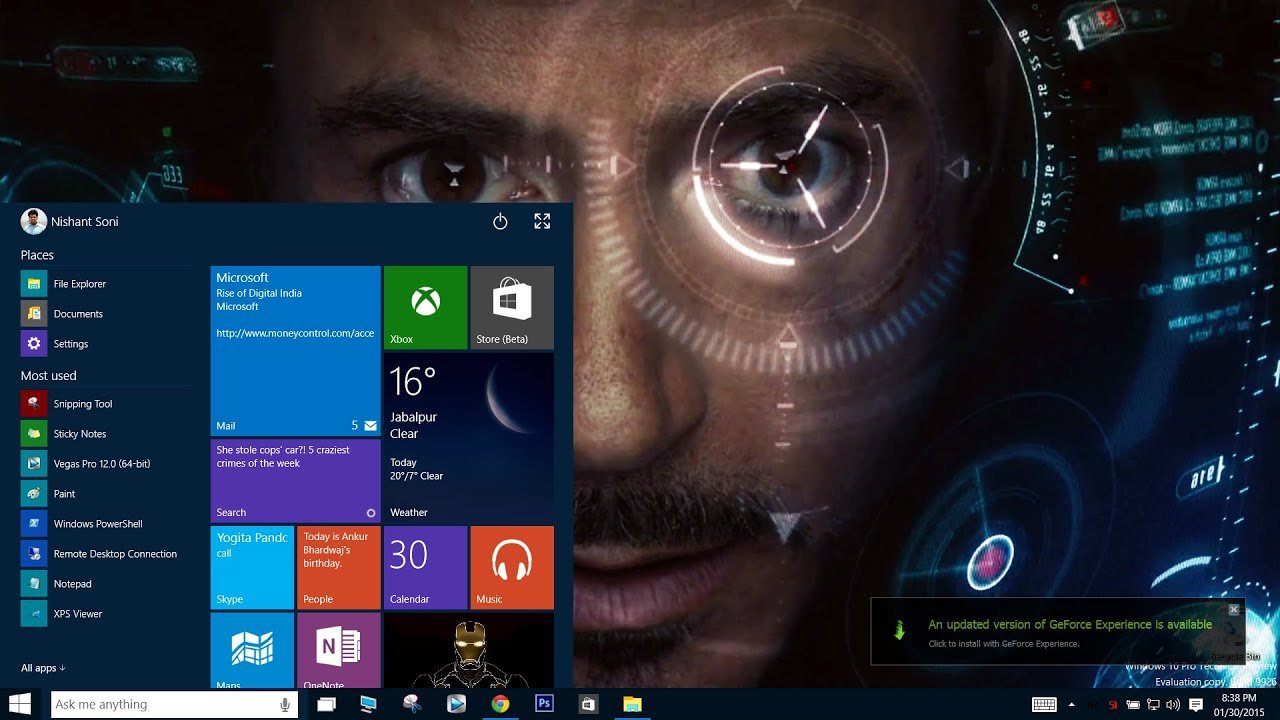Open Photoshop on taskbar
This screenshot has width=1280, height=720.
(x=544, y=704)
